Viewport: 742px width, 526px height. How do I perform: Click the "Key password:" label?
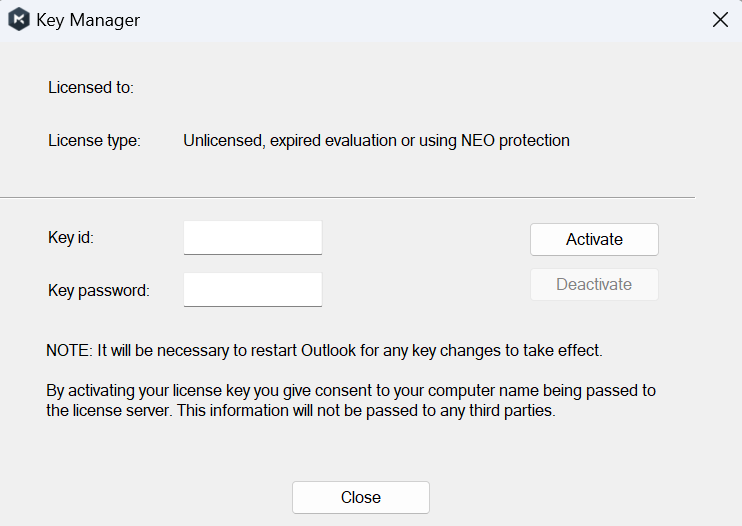(98, 291)
